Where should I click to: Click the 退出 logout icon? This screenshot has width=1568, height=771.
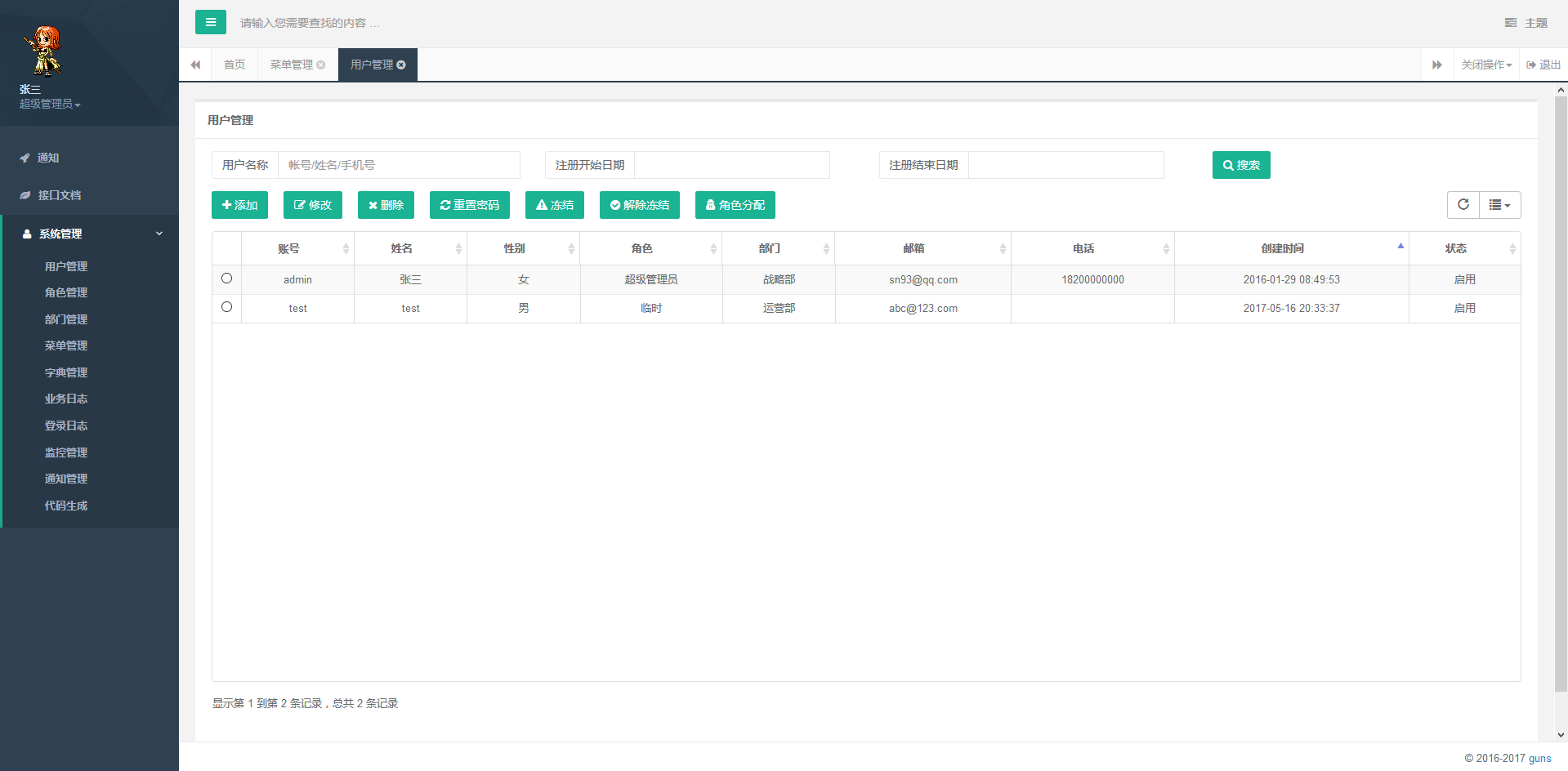pyautogui.click(x=1530, y=65)
